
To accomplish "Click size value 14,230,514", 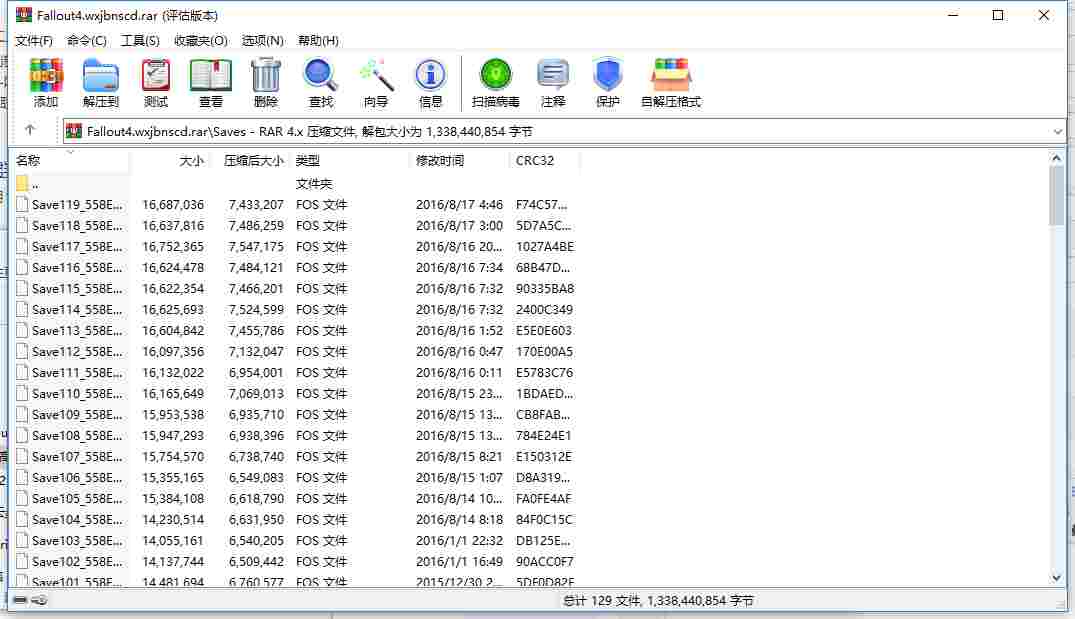I will (x=173, y=520).
